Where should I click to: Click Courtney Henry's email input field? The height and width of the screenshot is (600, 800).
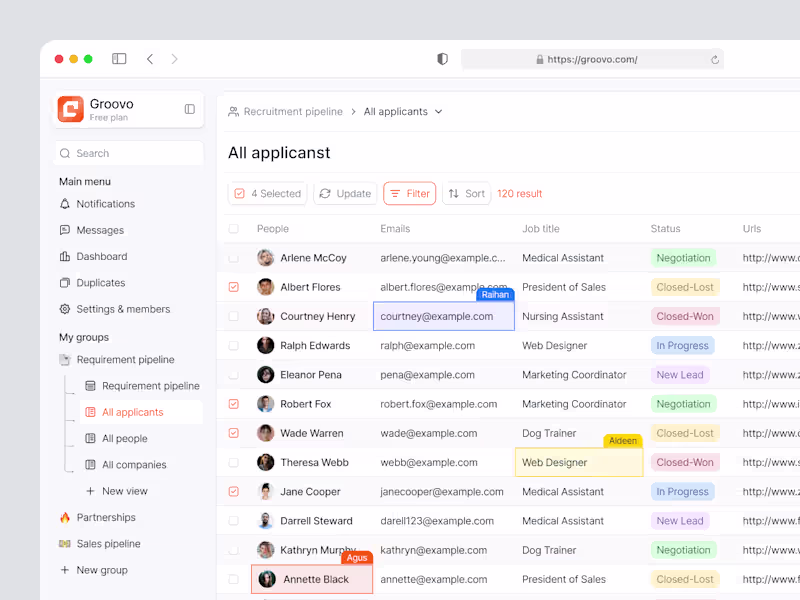pos(443,316)
